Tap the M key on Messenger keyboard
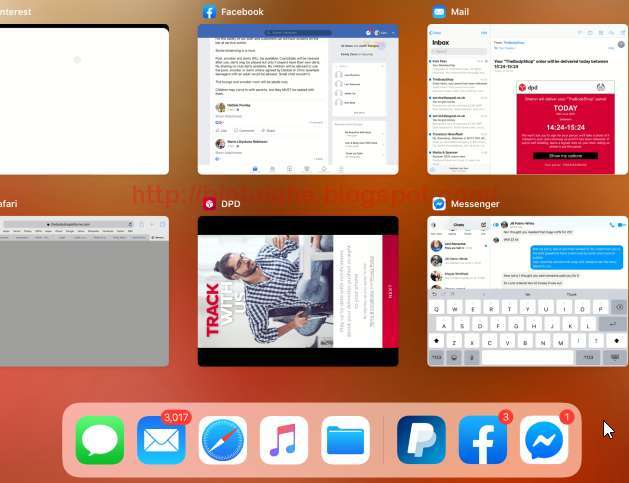 [560, 341]
